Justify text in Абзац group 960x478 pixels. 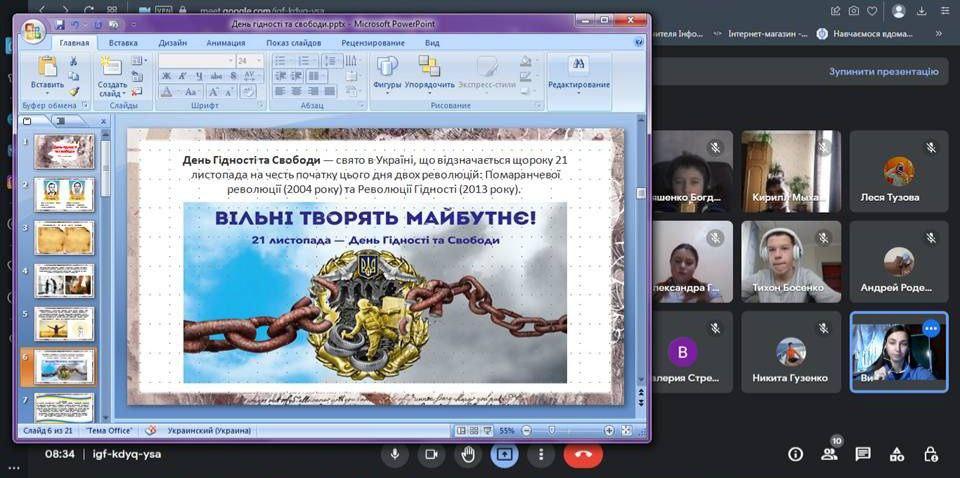(329, 91)
